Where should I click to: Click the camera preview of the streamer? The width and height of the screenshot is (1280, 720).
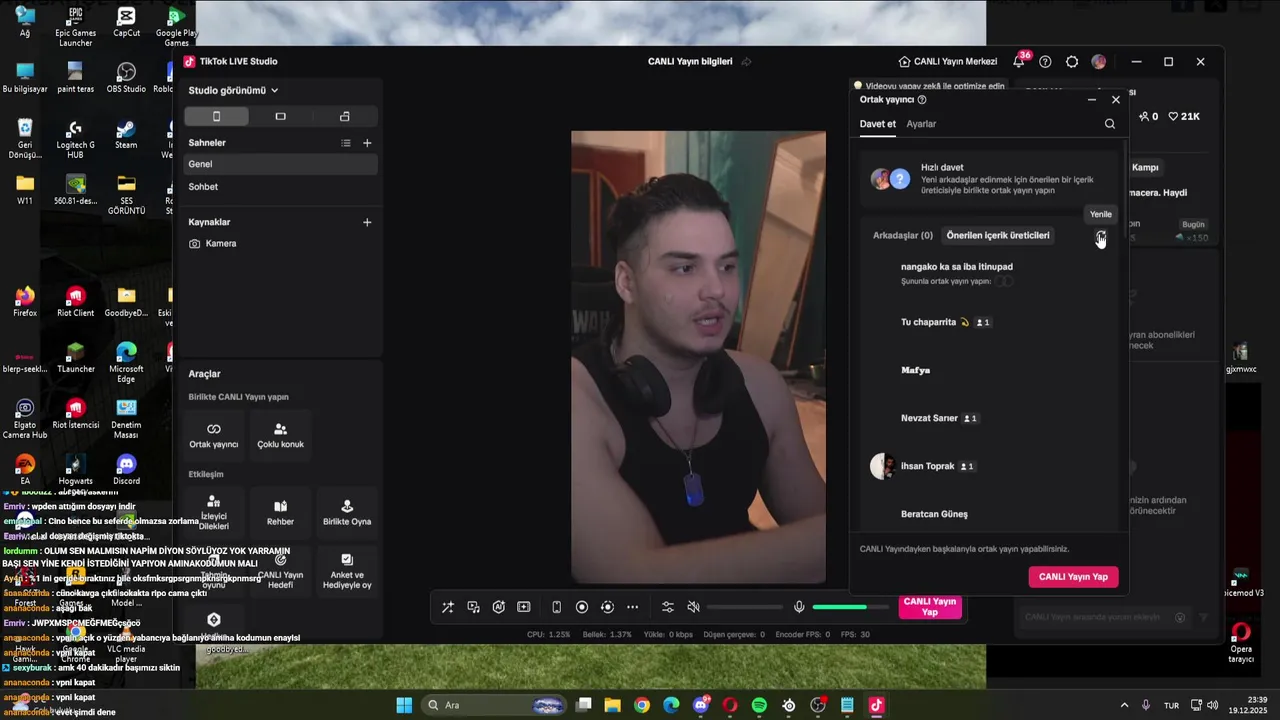[698, 357]
